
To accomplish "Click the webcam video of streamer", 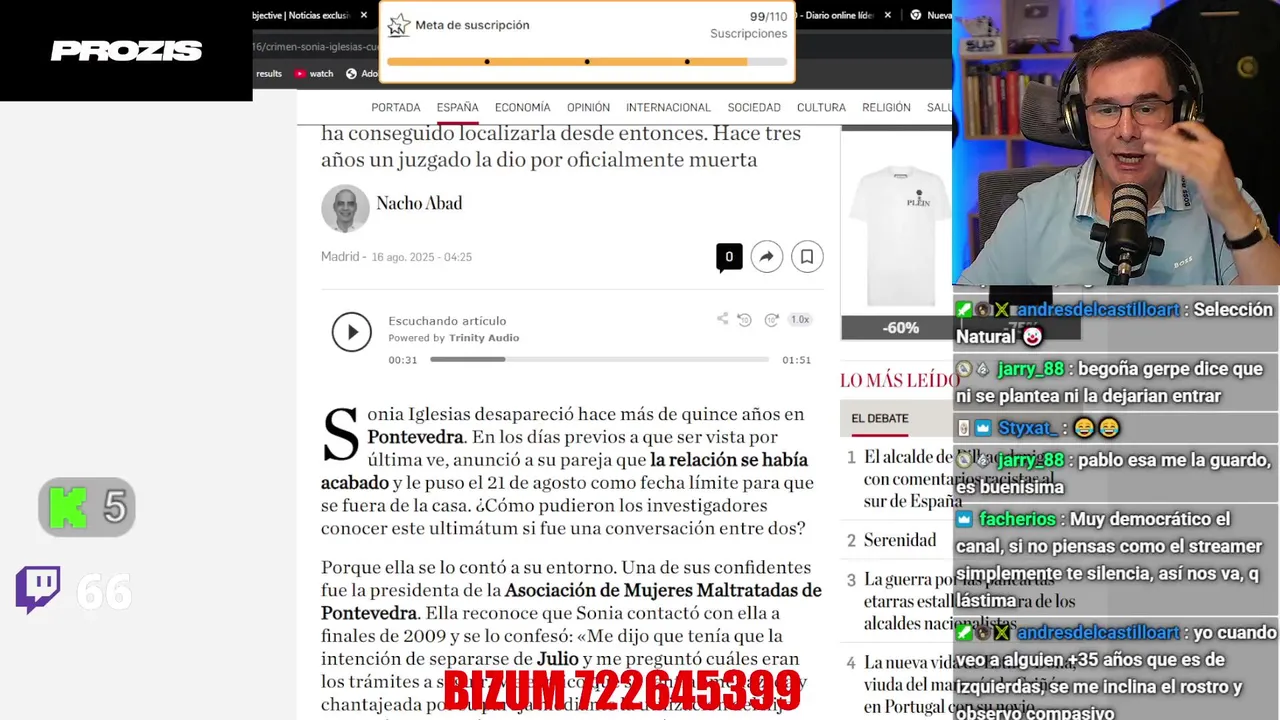I will [x=1116, y=143].
